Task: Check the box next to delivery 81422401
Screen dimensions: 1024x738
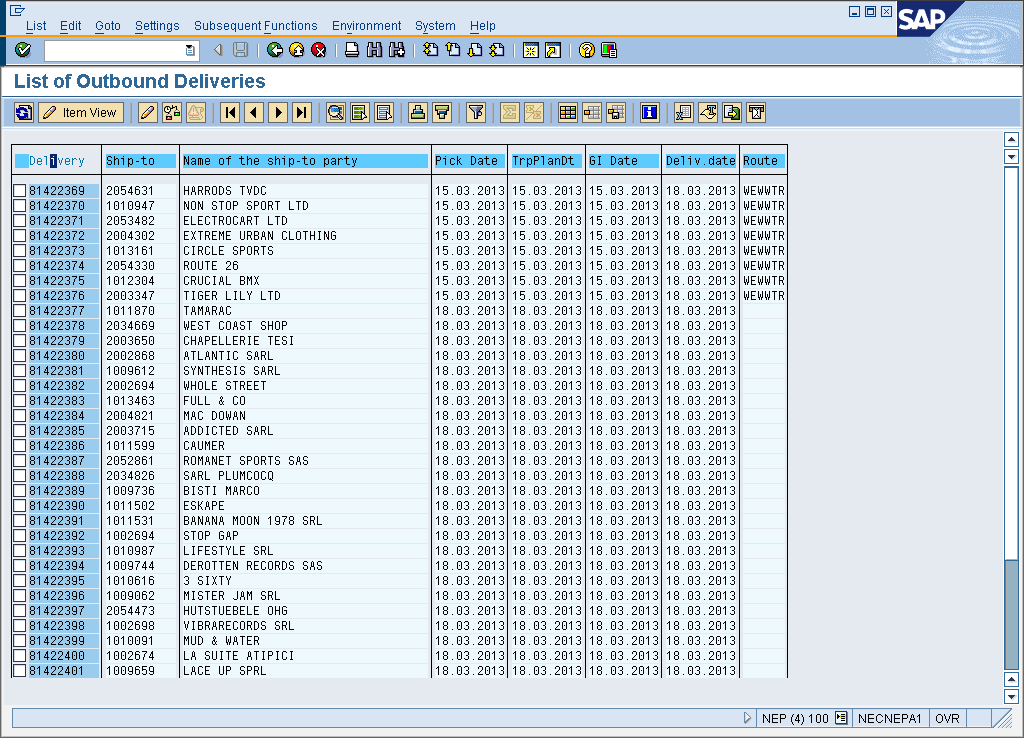Action: (x=20, y=671)
